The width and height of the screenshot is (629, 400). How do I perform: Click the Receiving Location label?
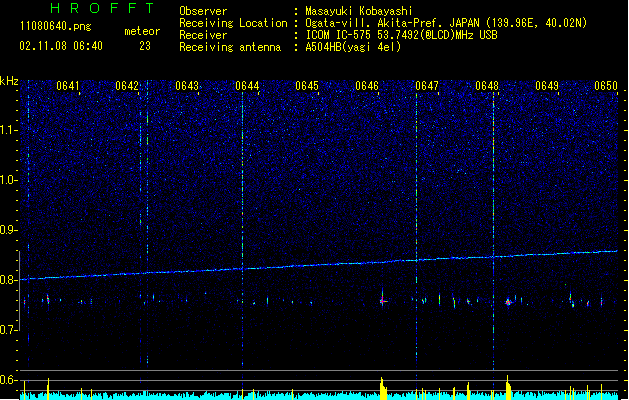coord(233,23)
